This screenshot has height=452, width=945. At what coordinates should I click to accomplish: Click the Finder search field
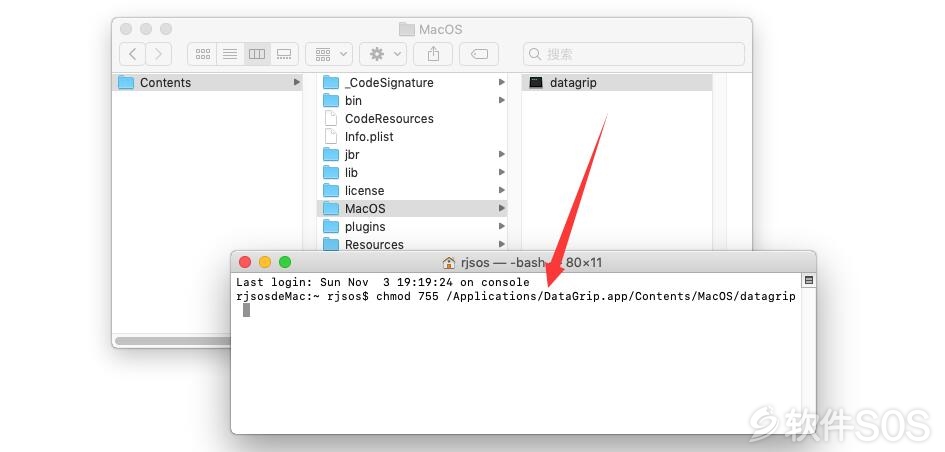tap(634, 54)
